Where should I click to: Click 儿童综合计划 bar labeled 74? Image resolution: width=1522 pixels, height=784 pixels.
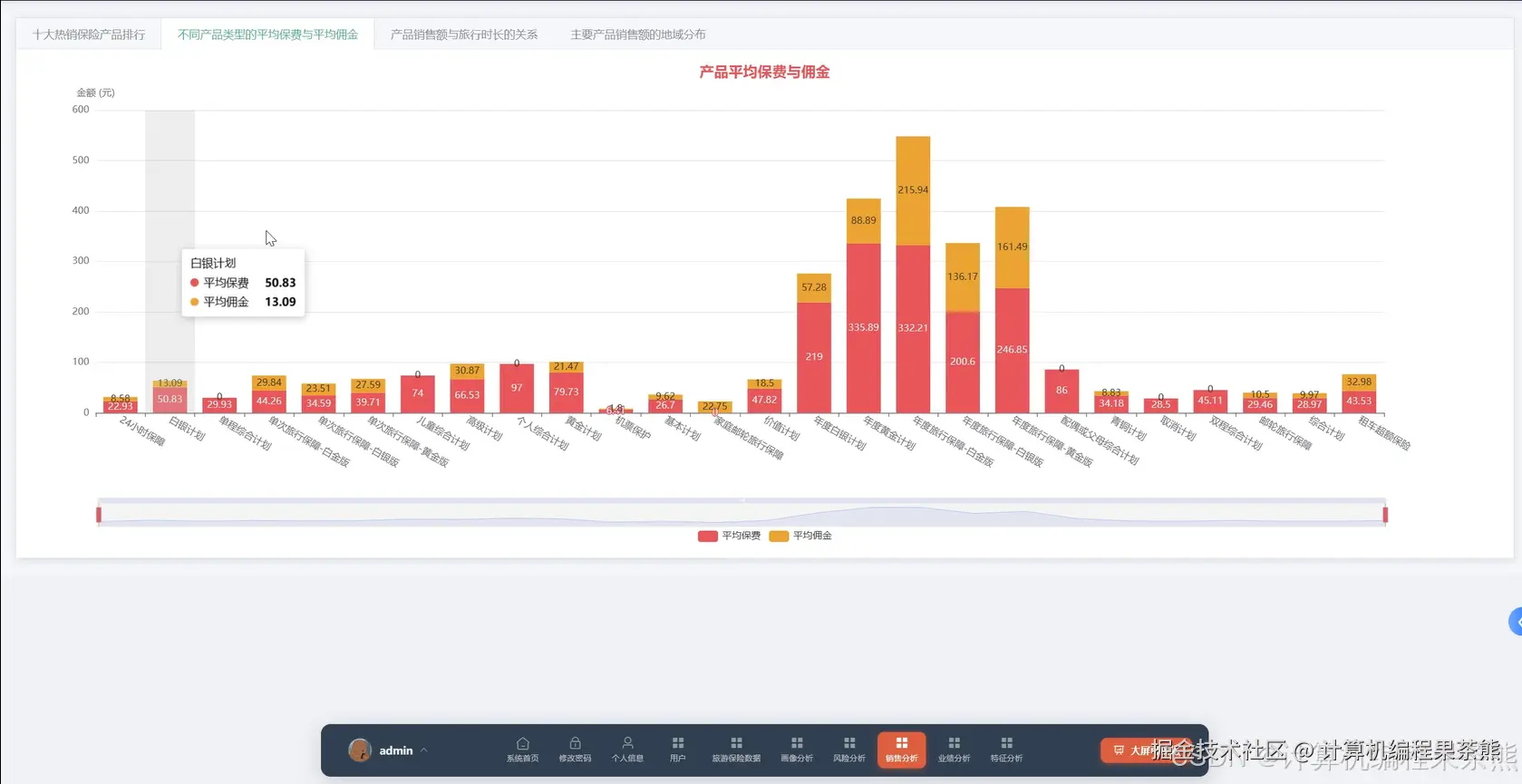[418, 393]
